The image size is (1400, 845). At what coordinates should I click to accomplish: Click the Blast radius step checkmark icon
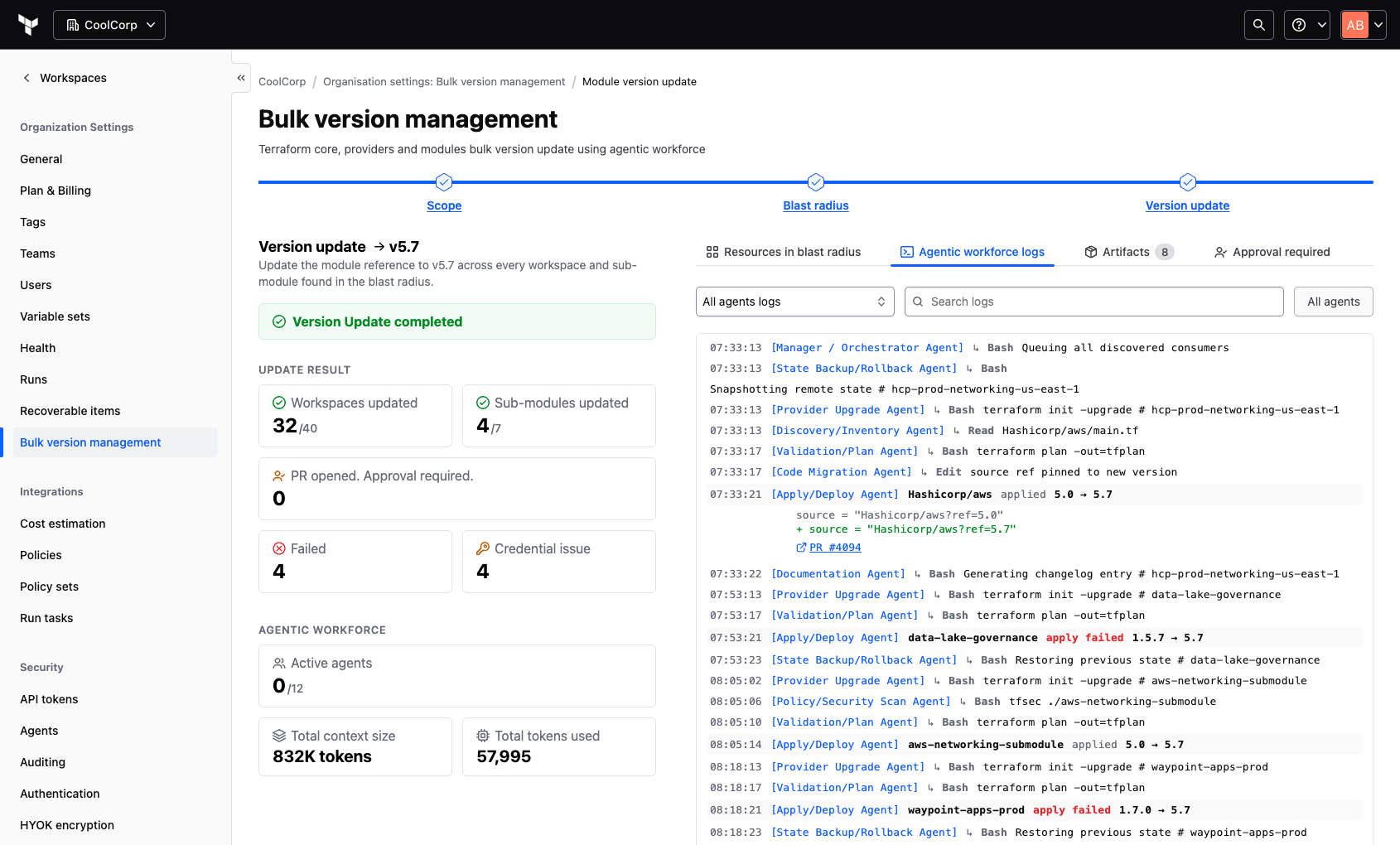click(x=816, y=182)
